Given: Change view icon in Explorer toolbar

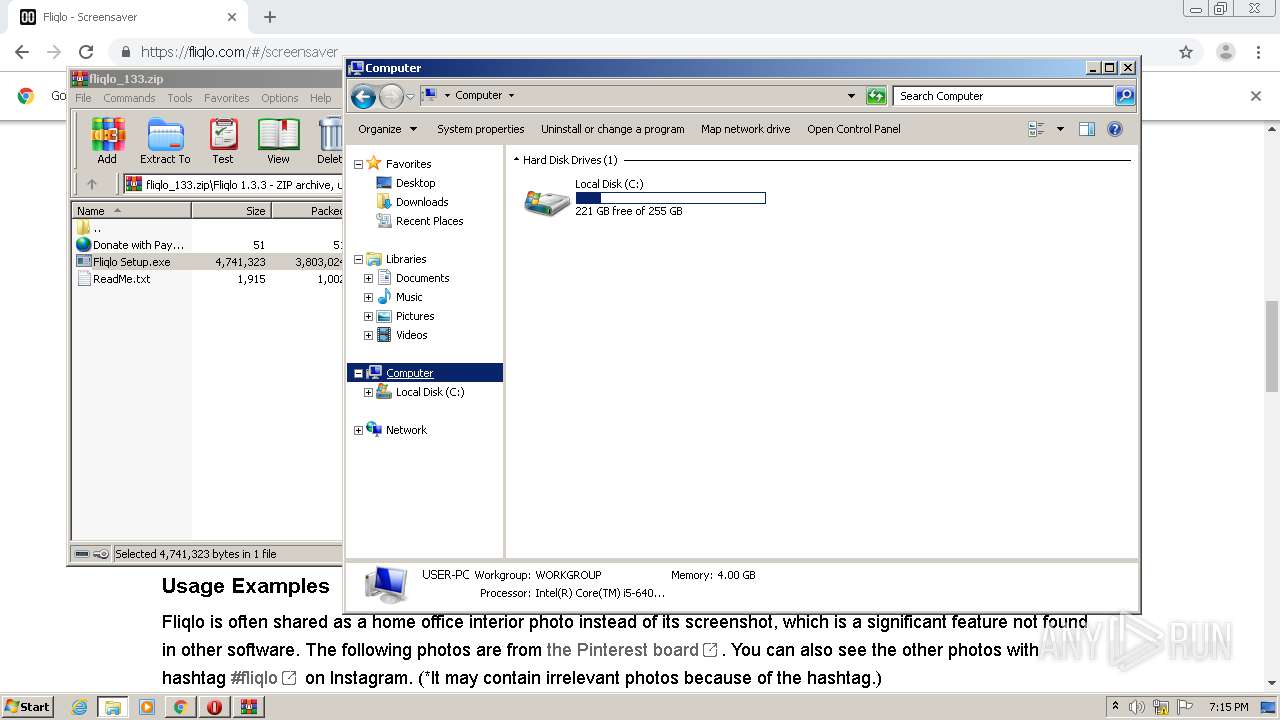Looking at the screenshot, I should (1036, 129).
